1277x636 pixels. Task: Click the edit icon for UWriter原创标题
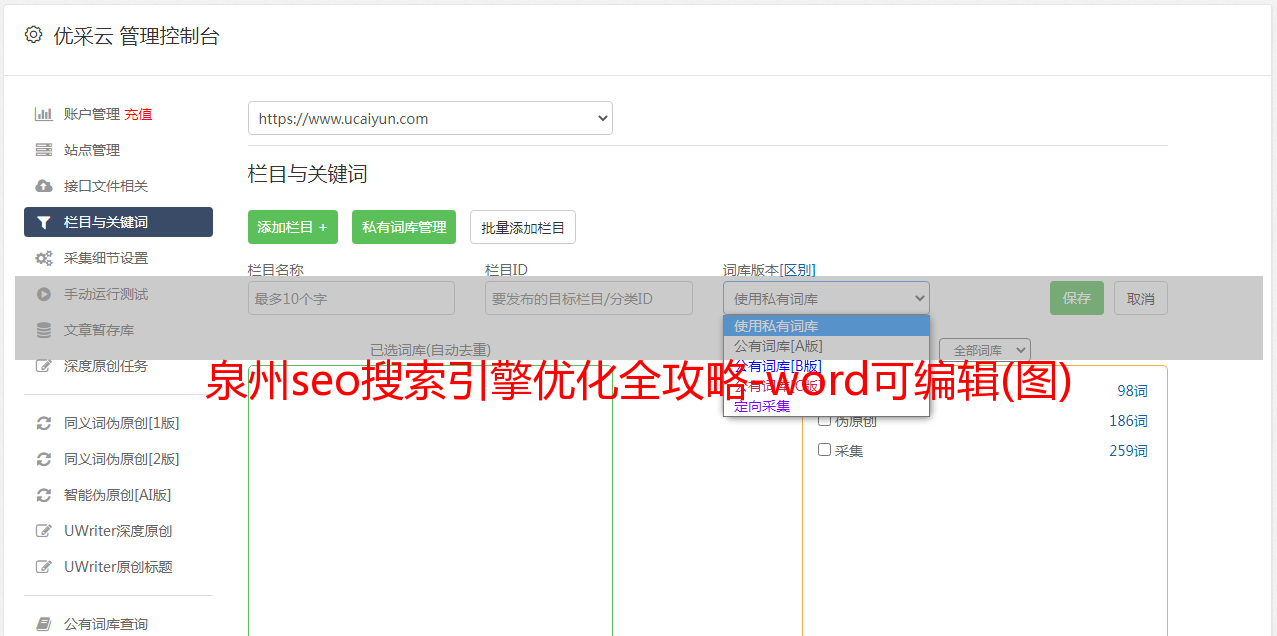click(x=44, y=567)
